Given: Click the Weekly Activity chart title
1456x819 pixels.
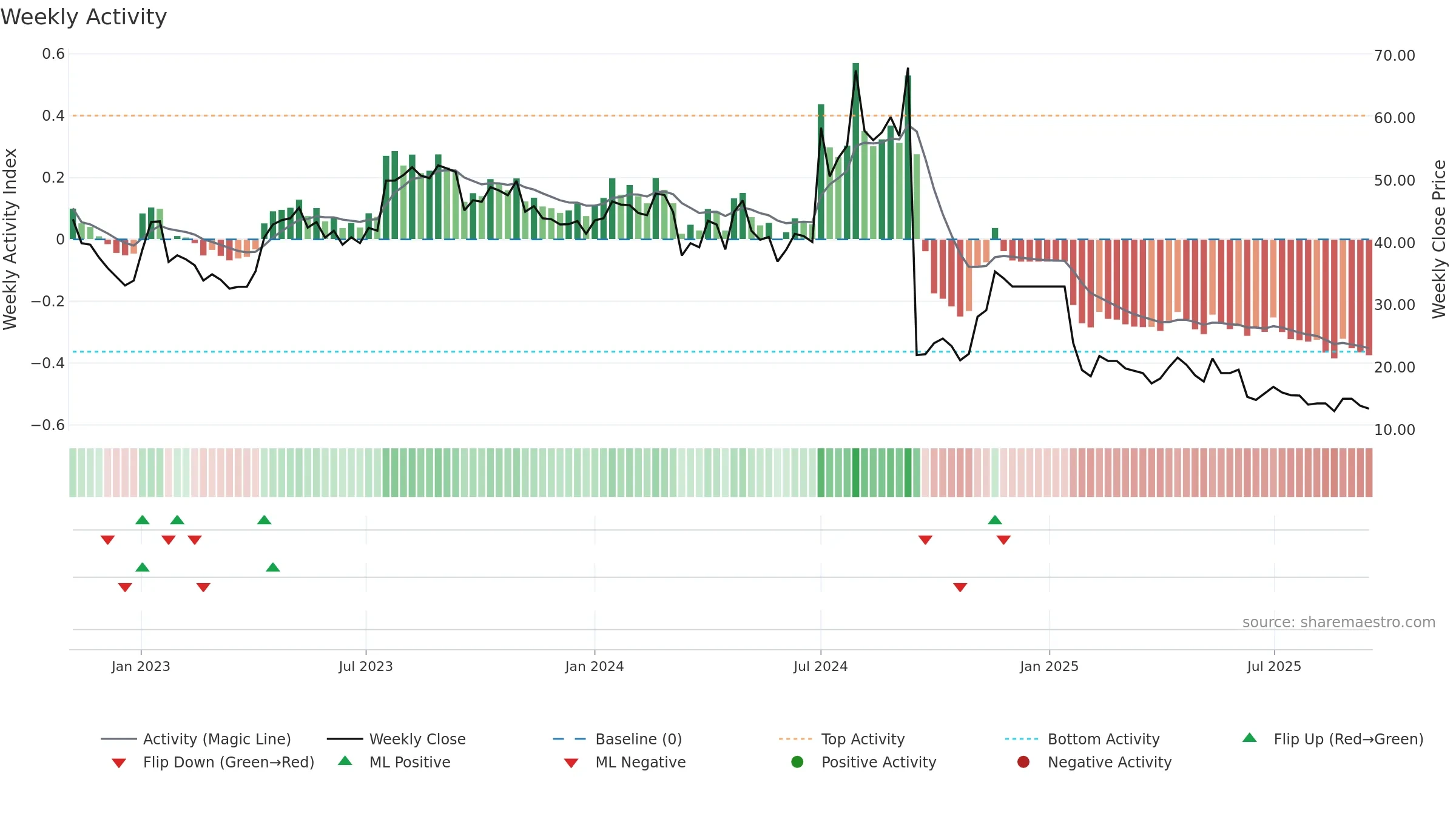Looking at the screenshot, I should pos(84,17).
